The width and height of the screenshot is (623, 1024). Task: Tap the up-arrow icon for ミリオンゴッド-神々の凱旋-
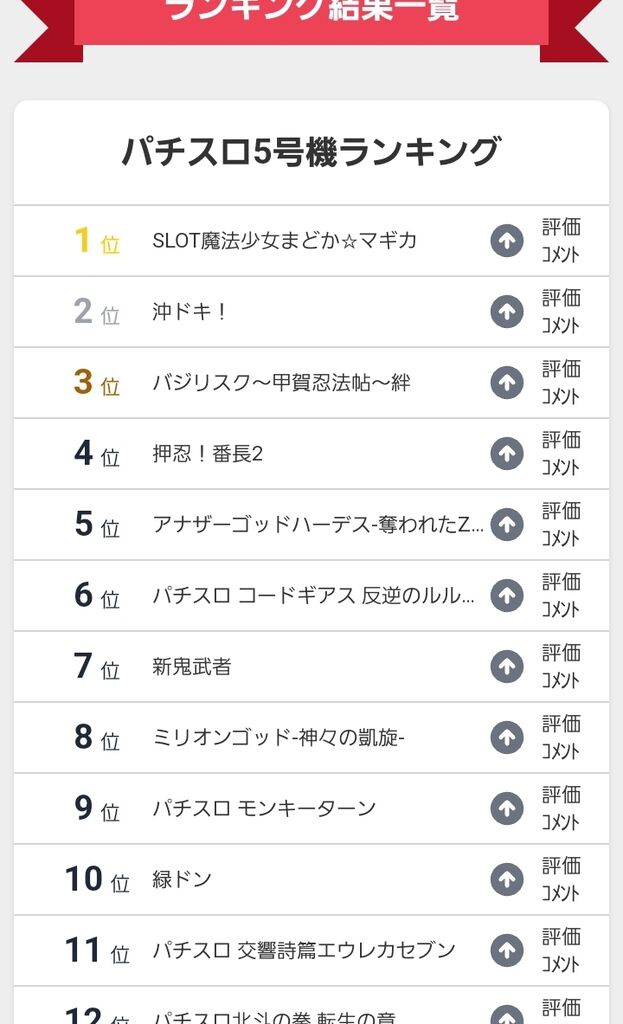tap(507, 738)
